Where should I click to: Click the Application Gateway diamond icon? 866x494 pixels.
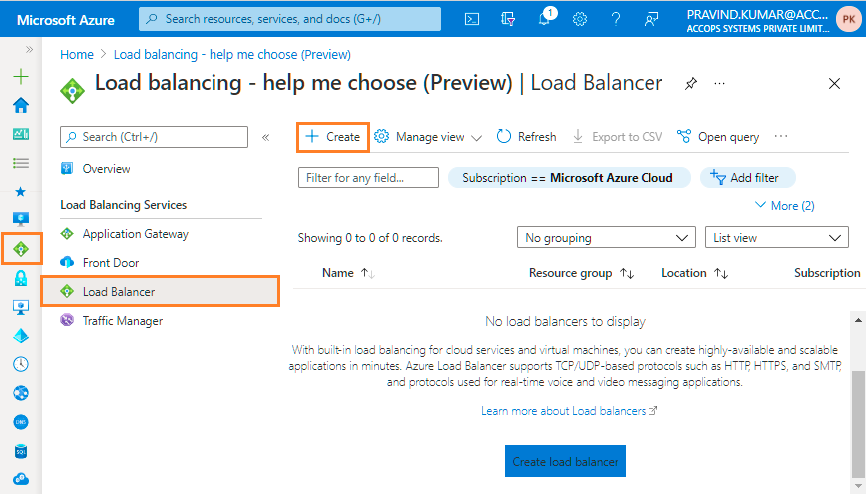pos(67,234)
